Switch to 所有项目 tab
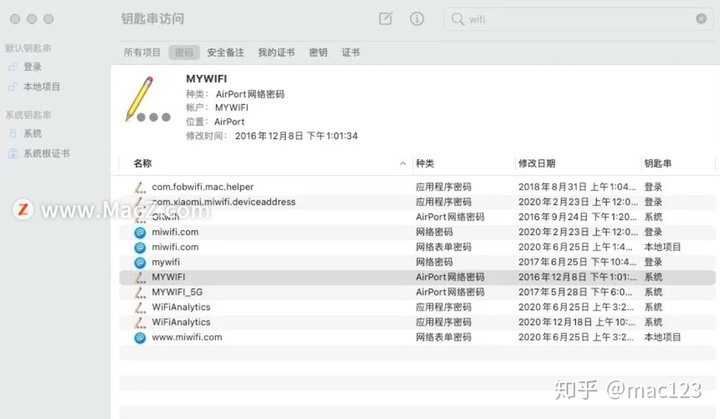The width and height of the screenshot is (720, 419). [142, 52]
